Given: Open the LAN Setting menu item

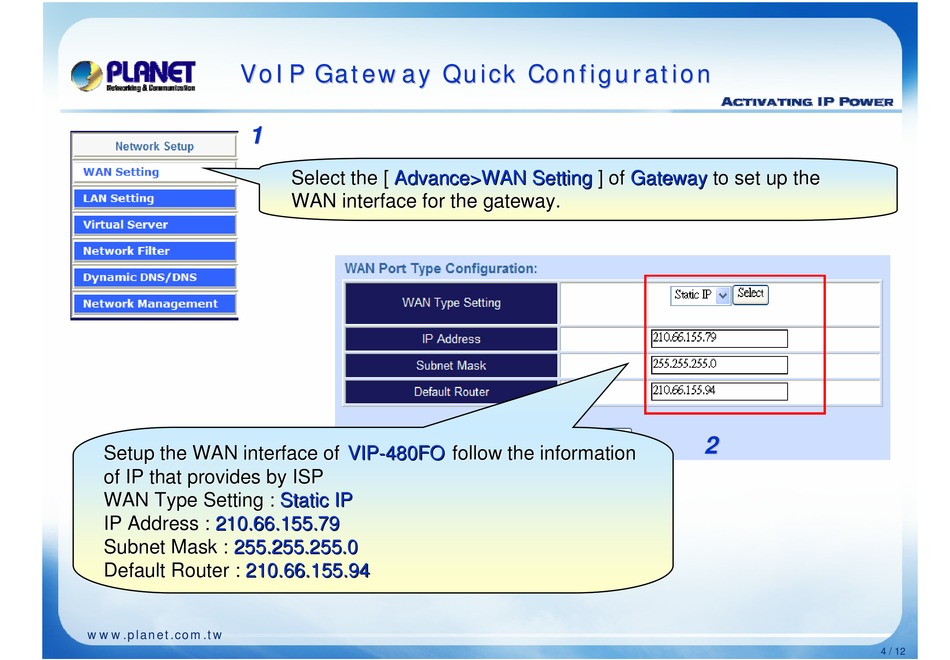Looking at the screenshot, I should coord(154,198).
